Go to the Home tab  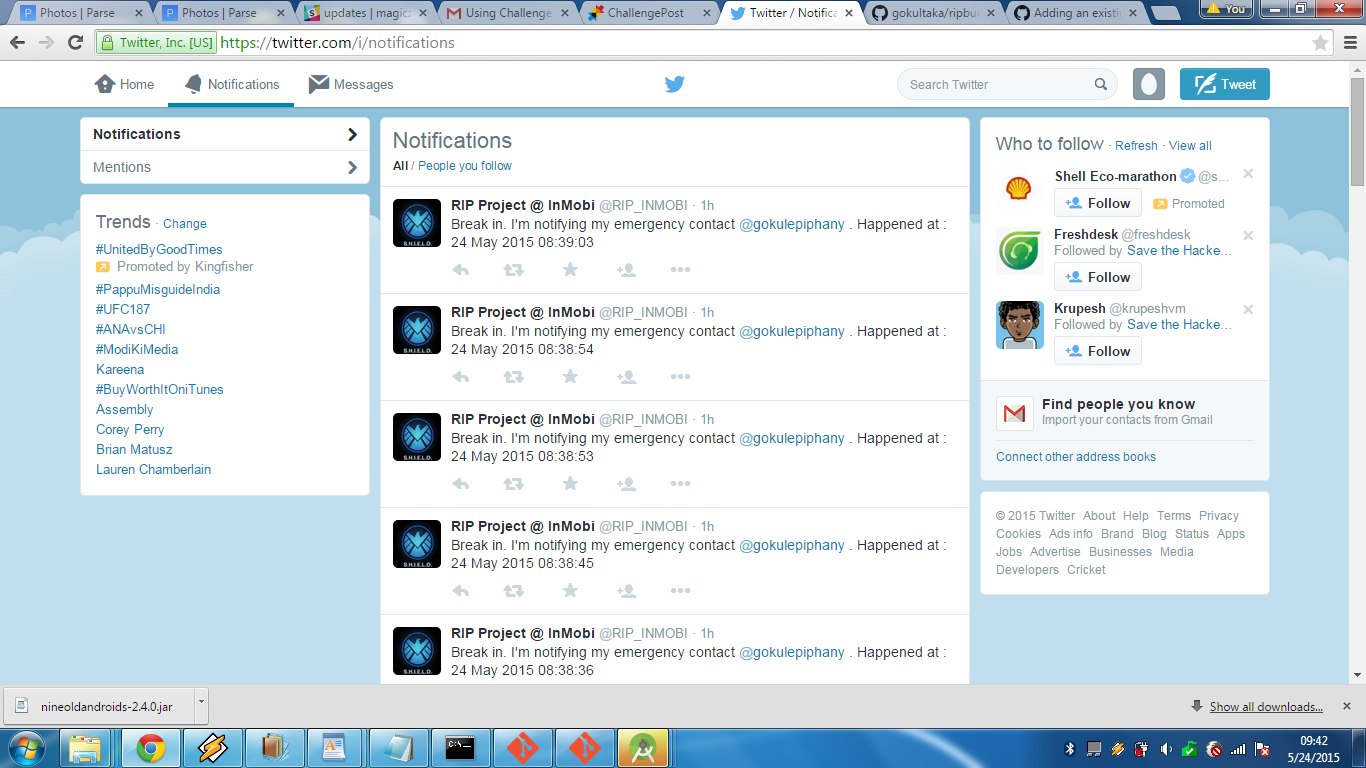(x=125, y=85)
